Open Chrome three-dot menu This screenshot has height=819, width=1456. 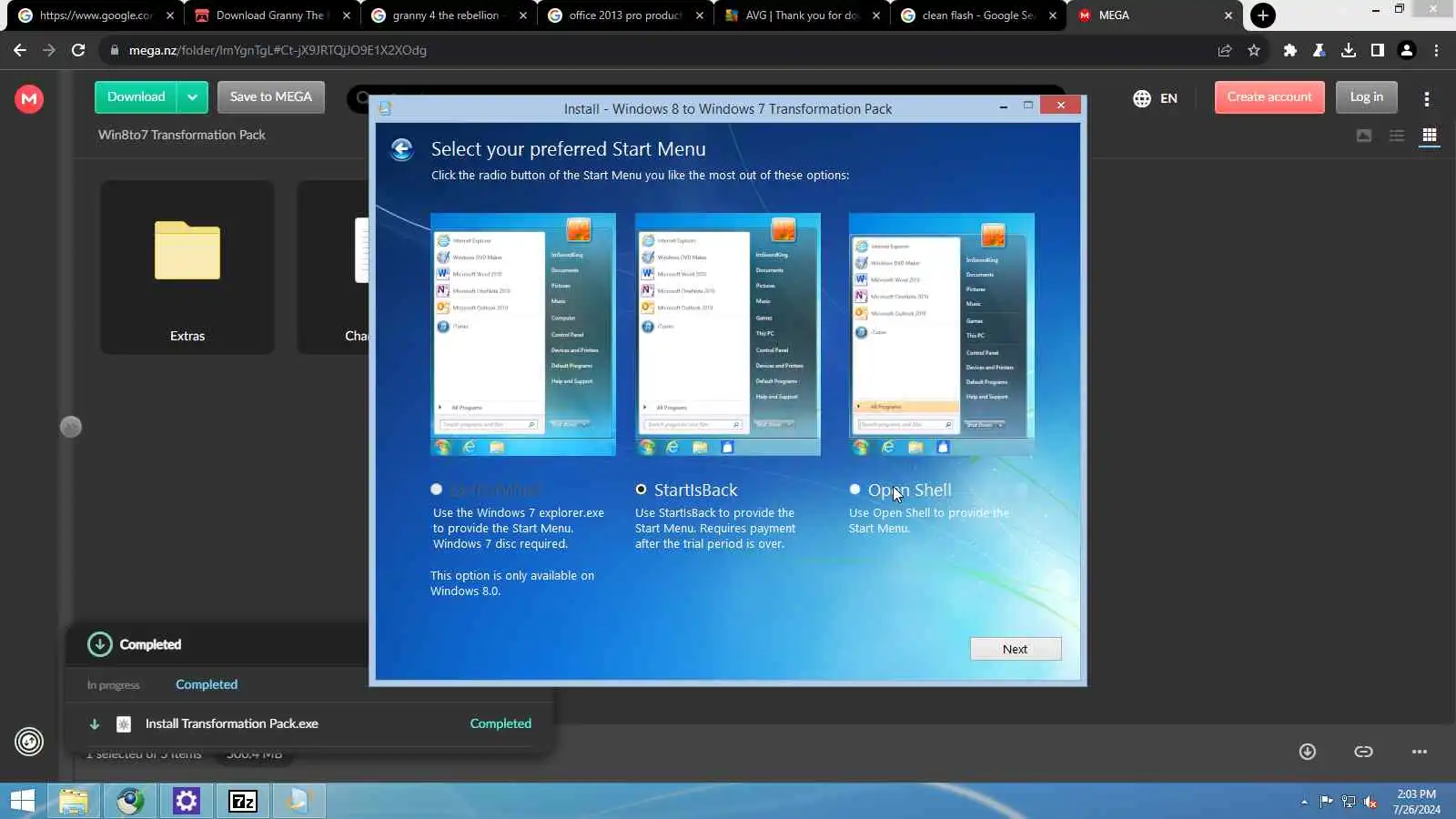pos(1436,50)
